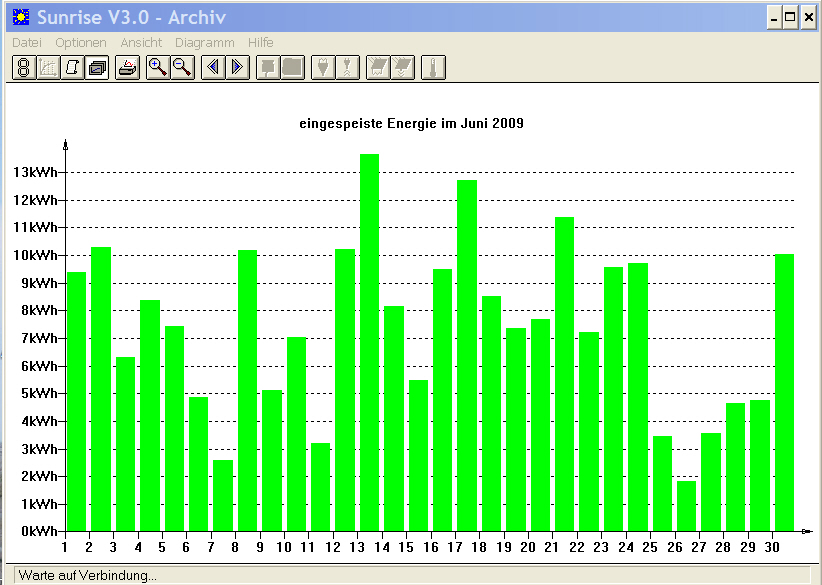822x585 pixels.
Task: Click the 'Warte auf Verbindung...' status text
Action: click(88, 576)
